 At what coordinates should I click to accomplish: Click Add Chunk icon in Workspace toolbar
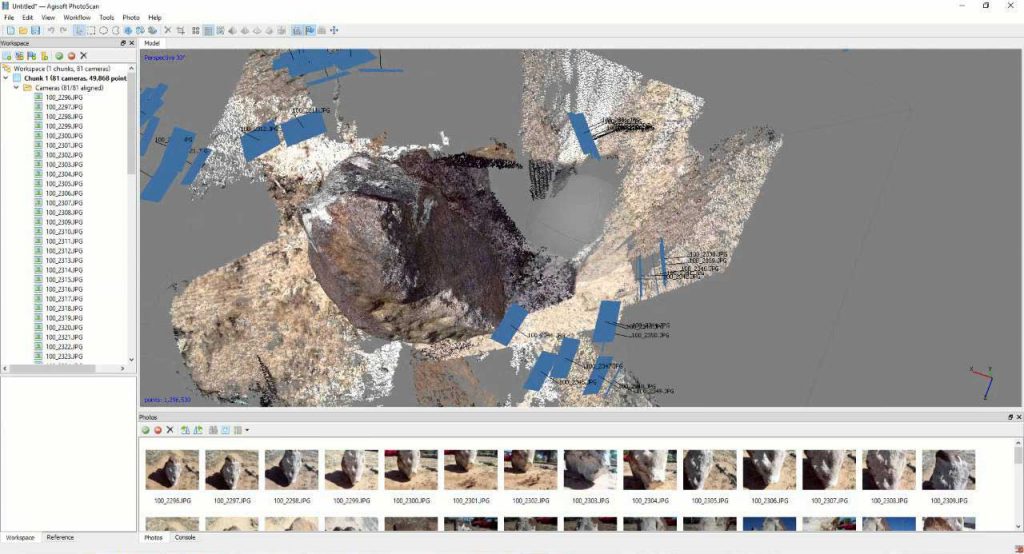point(7,56)
